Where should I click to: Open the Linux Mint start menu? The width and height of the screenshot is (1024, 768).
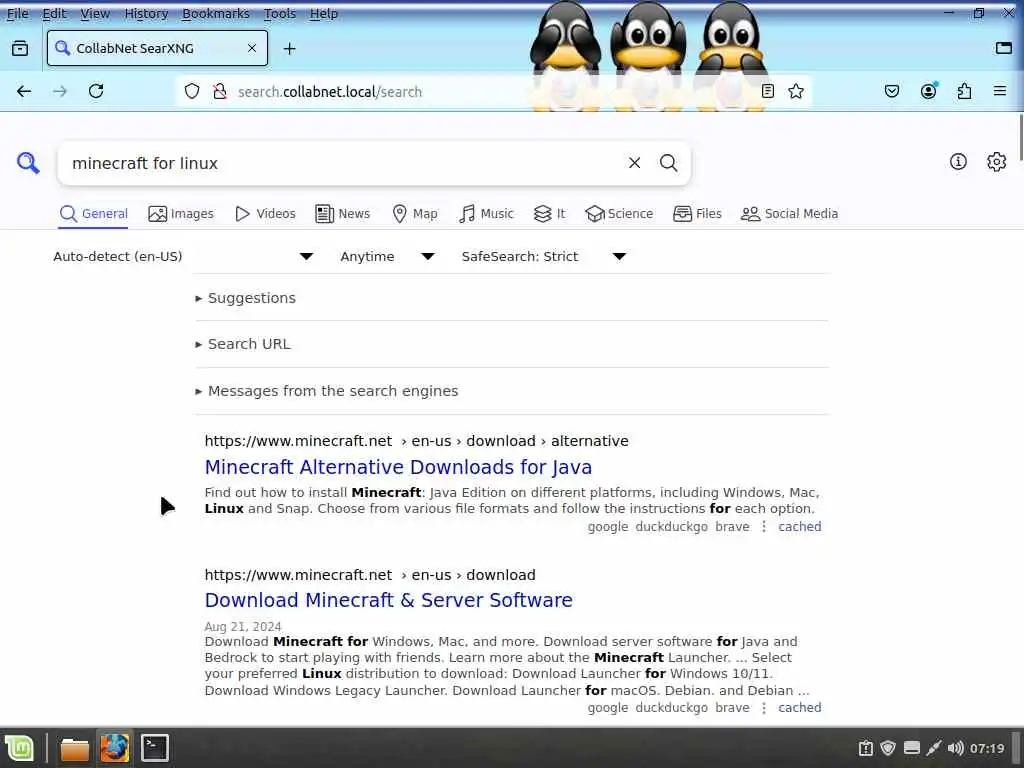[20, 748]
